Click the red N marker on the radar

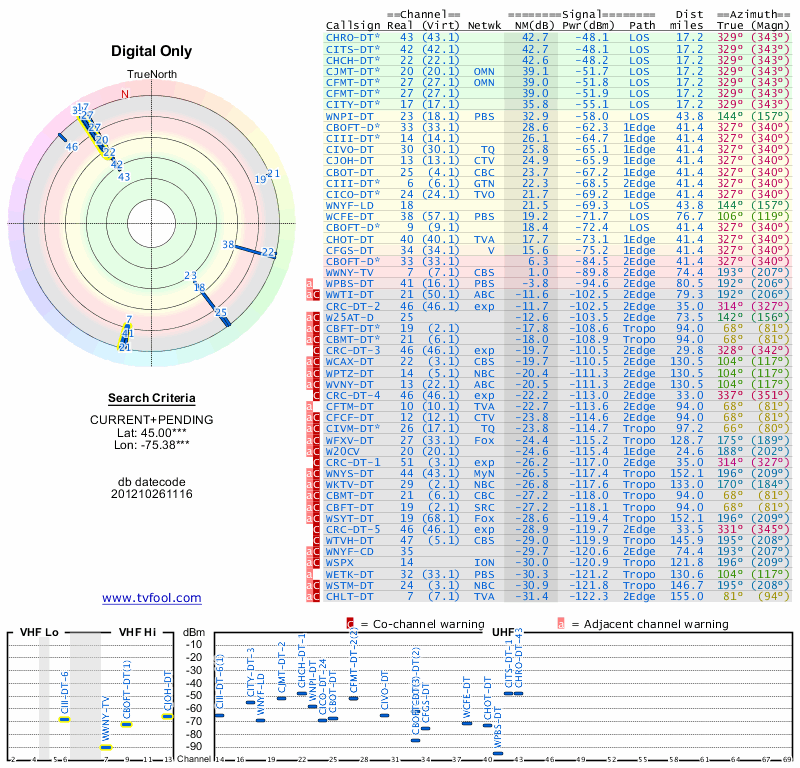click(x=125, y=94)
